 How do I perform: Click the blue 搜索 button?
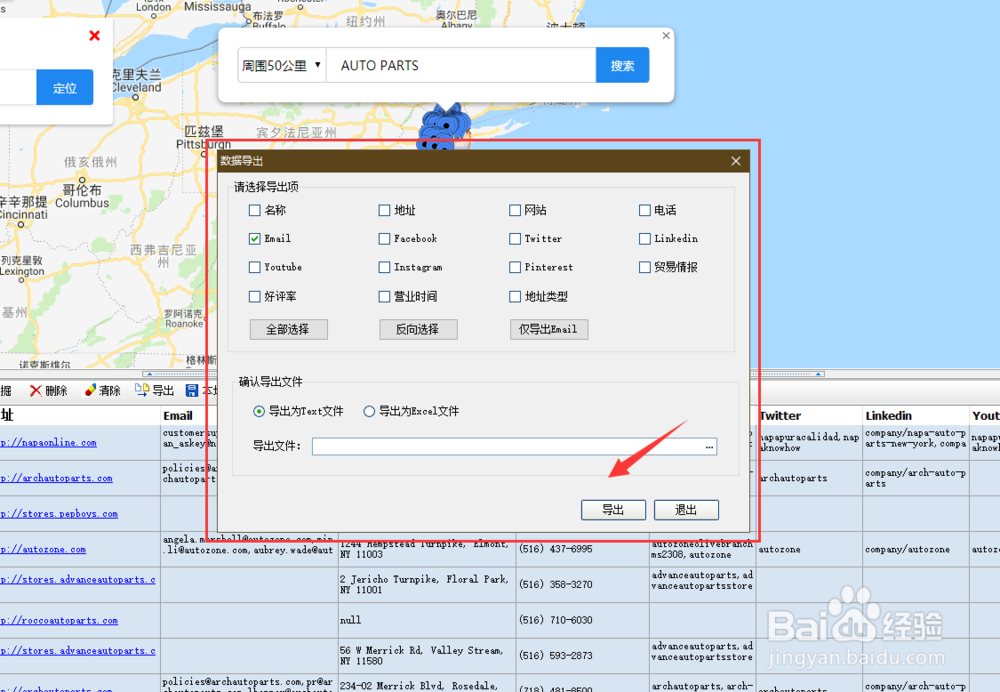click(622, 65)
